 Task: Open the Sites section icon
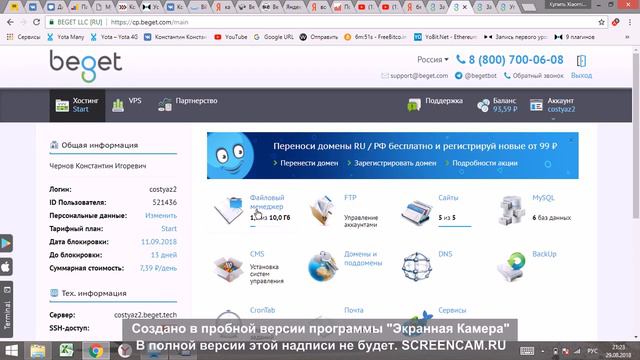[416, 211]
